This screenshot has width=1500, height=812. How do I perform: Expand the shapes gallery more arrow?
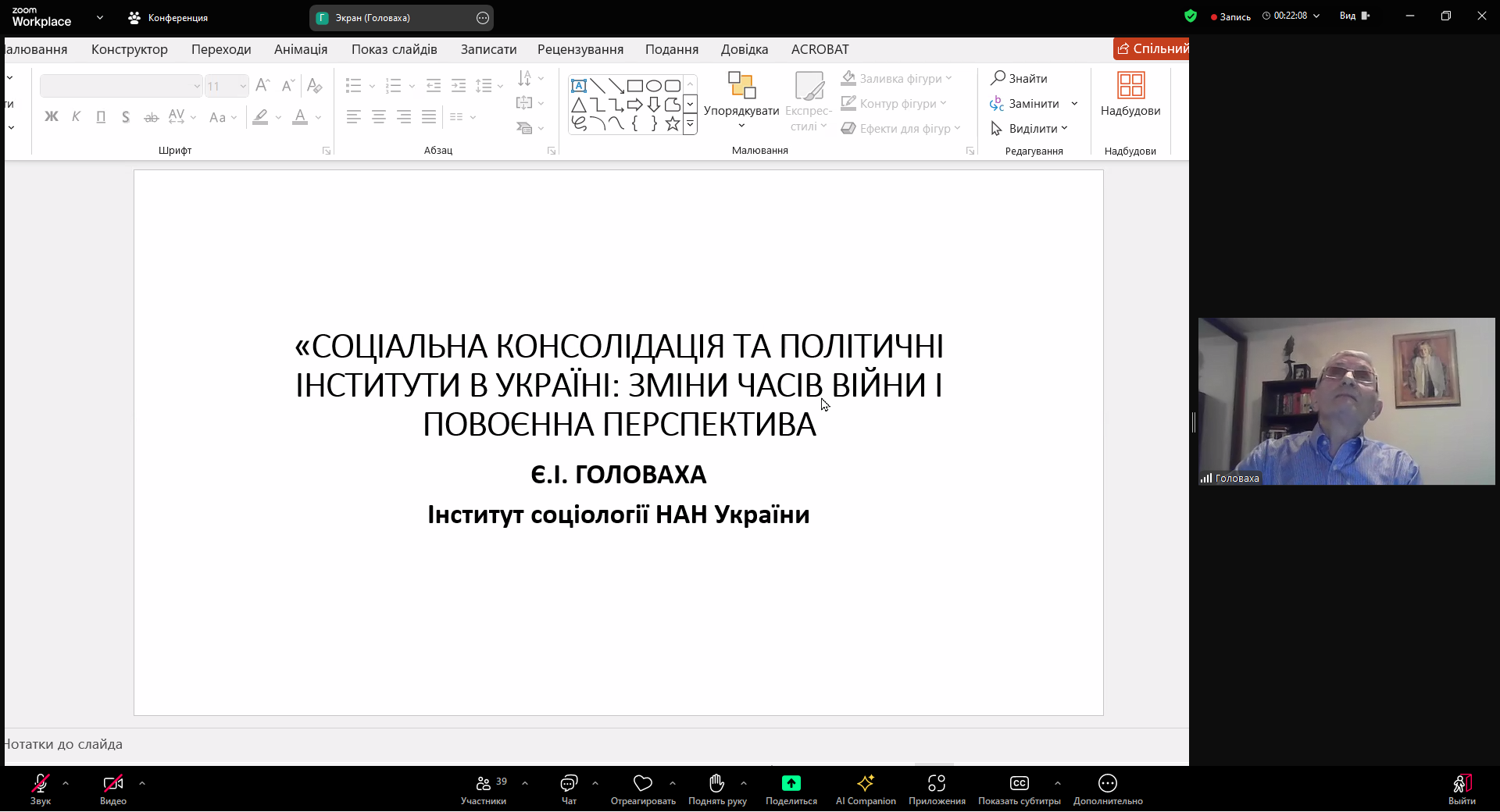(690, 123)
